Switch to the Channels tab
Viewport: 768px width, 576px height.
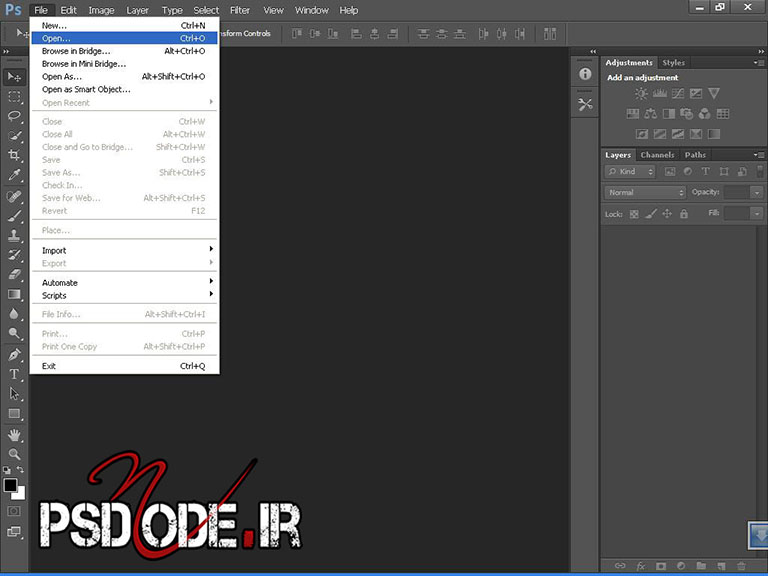(657, 155)
